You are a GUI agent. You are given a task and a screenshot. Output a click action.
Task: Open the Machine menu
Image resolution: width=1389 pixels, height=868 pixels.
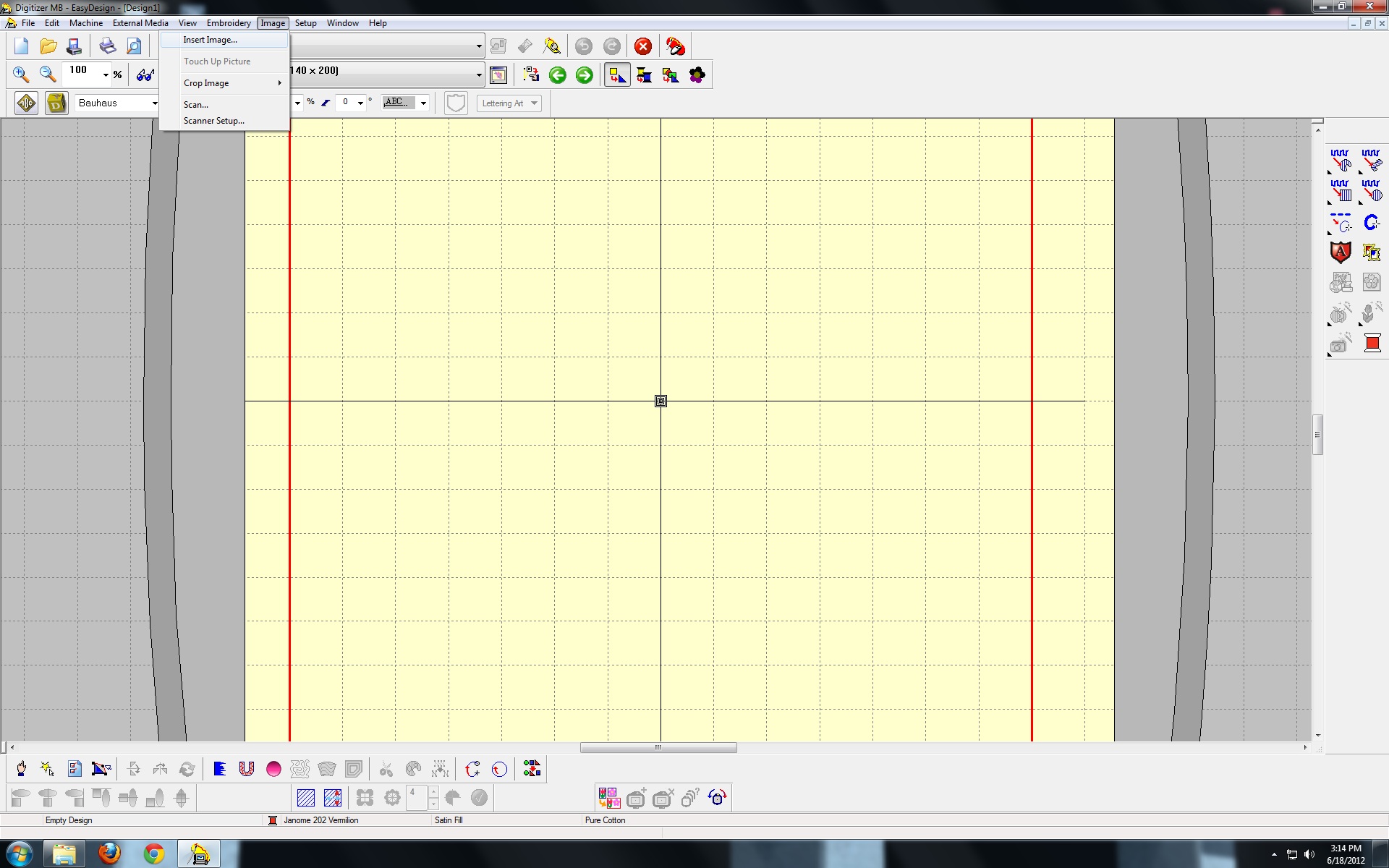pyautogui.click(x=85, y=23)
